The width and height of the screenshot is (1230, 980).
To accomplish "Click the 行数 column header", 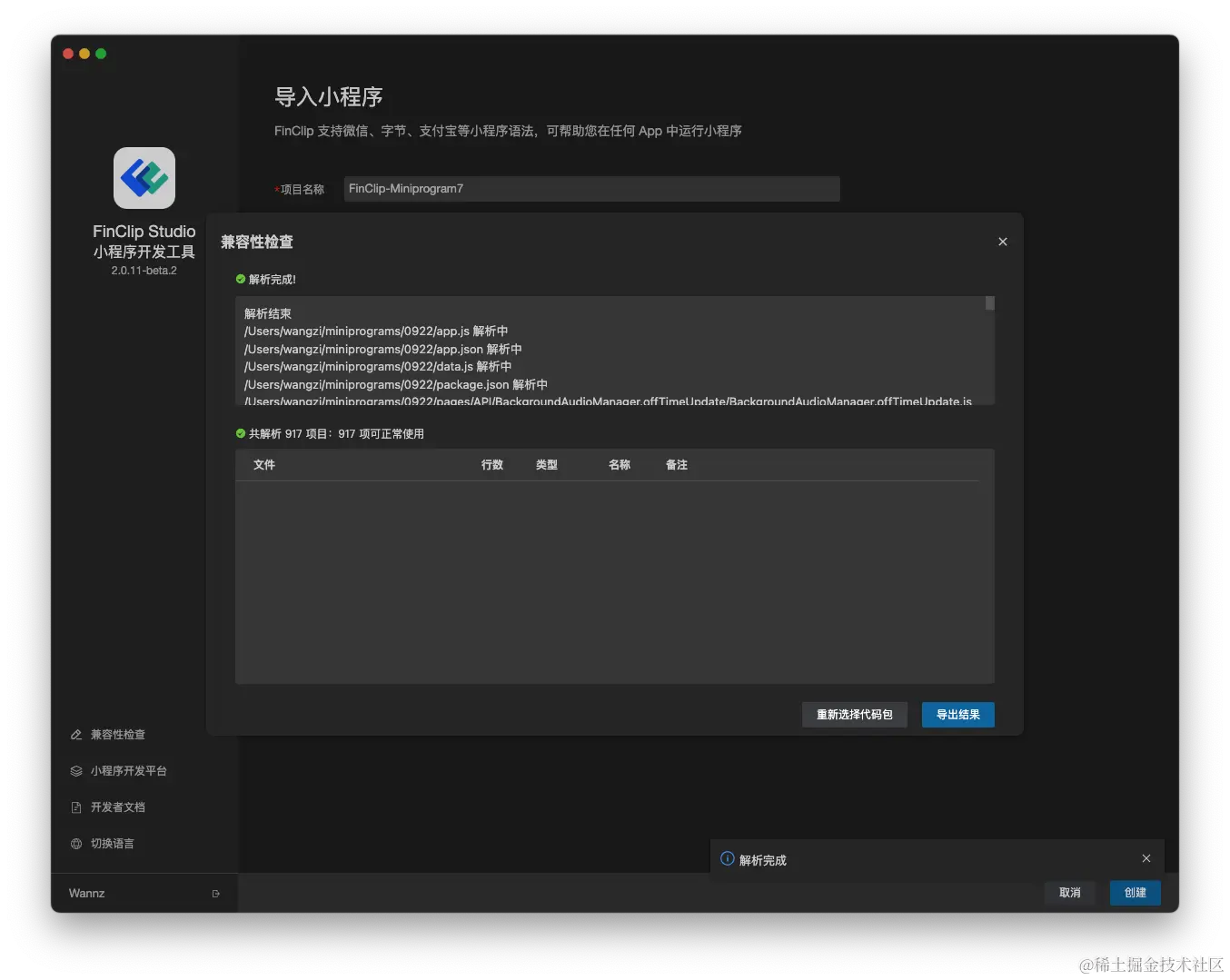I will pos(492,465).
